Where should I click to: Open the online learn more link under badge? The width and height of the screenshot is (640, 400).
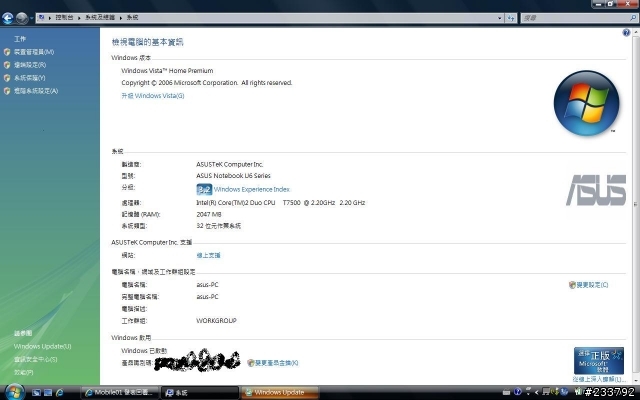click(x=599, y=380)
